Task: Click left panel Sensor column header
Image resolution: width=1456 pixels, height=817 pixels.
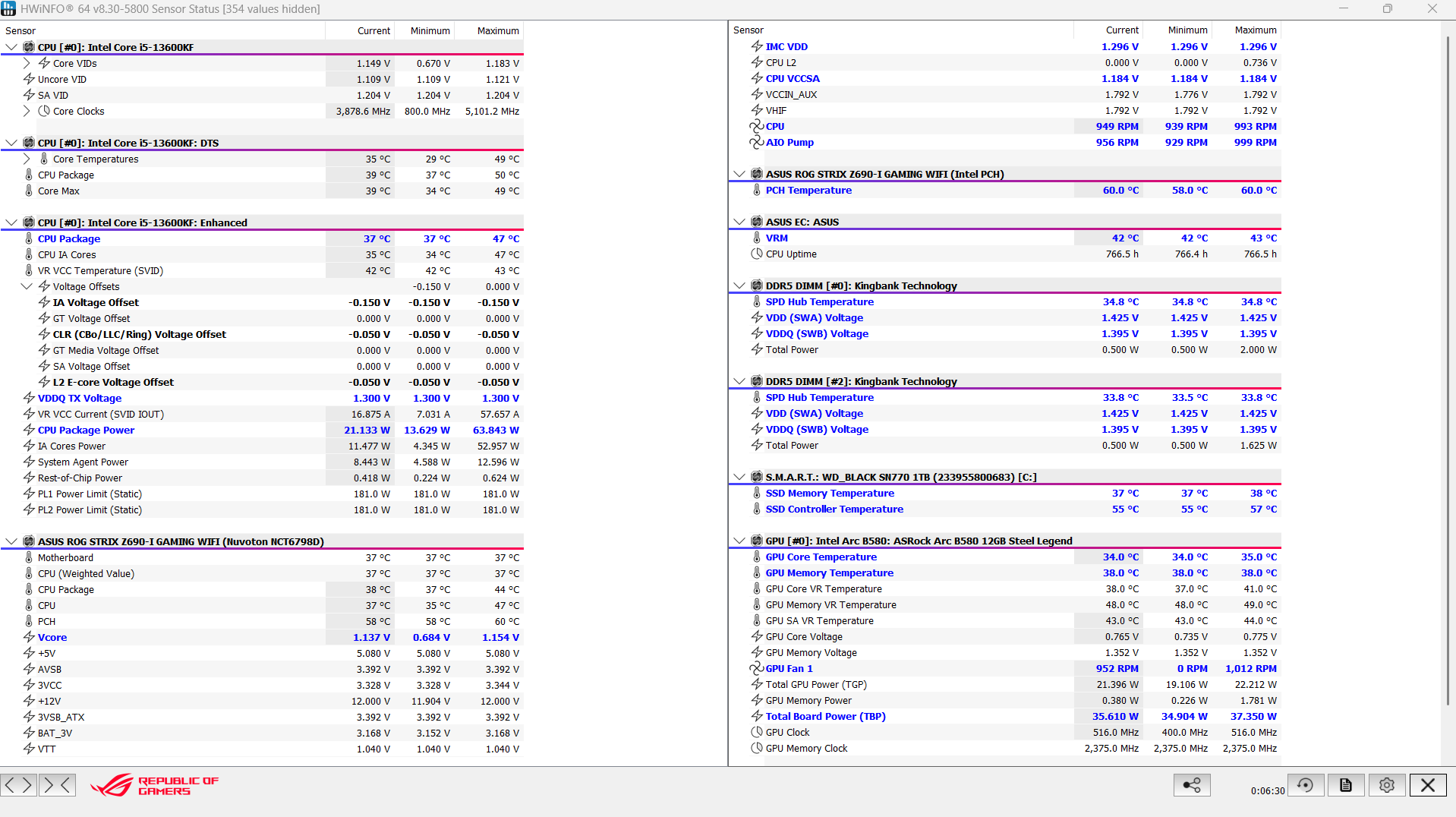Action: click(x=162, y=30)
